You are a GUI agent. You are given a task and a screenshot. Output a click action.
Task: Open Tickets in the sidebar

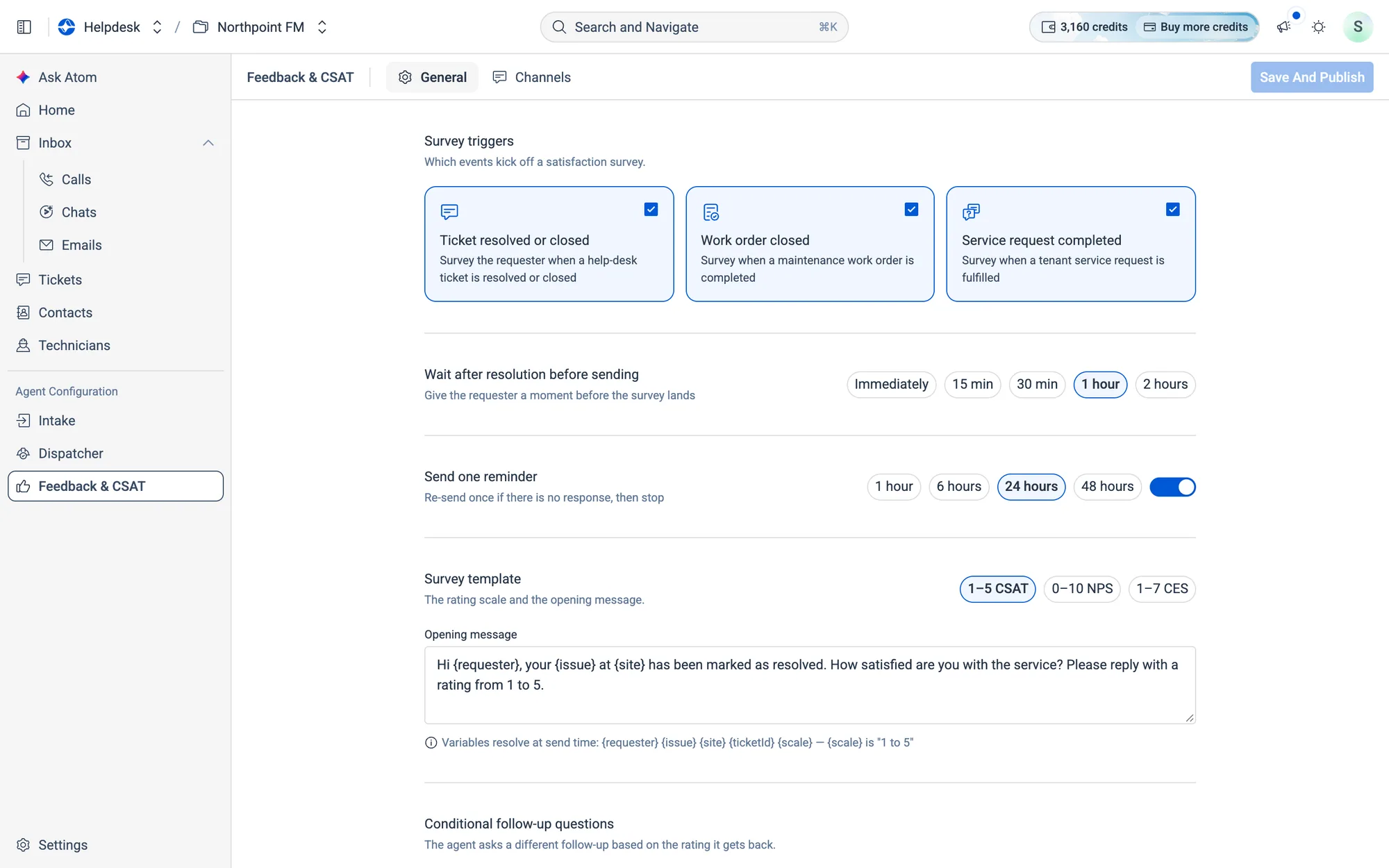pyautogui.click(x=115, y=279)
